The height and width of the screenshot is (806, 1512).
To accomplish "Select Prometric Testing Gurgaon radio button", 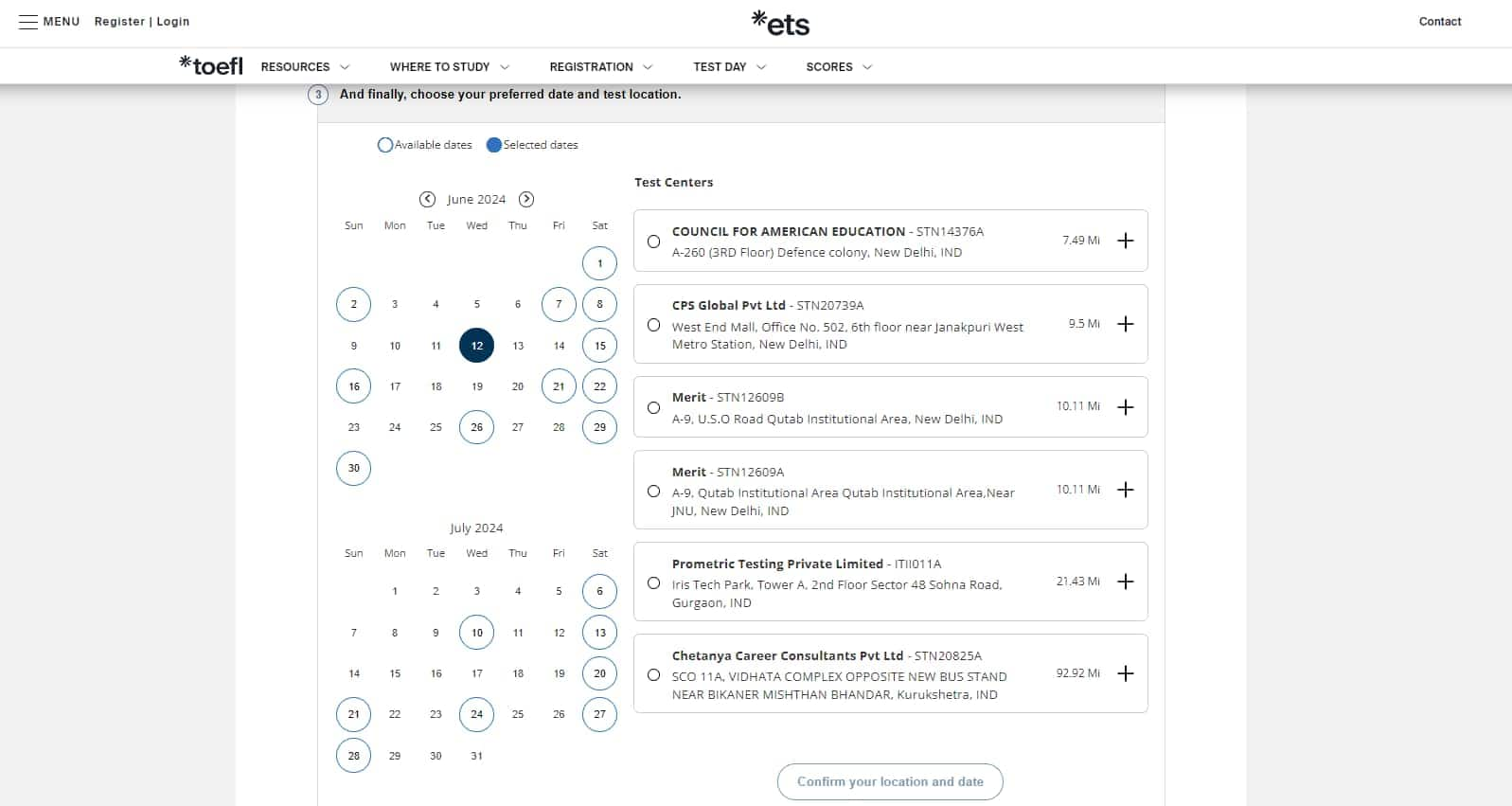I will 653,583.
